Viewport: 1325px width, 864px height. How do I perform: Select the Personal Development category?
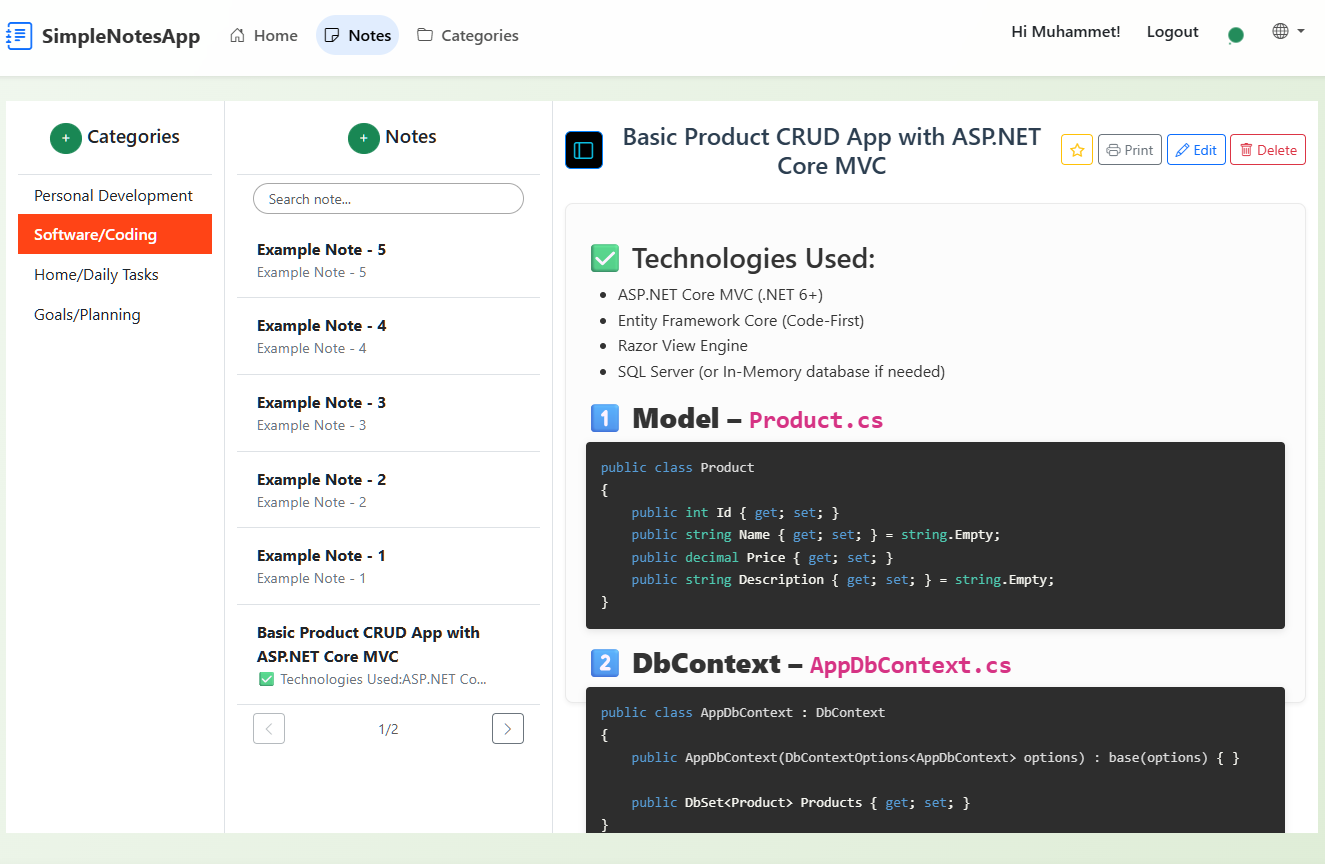click(114, 195)
